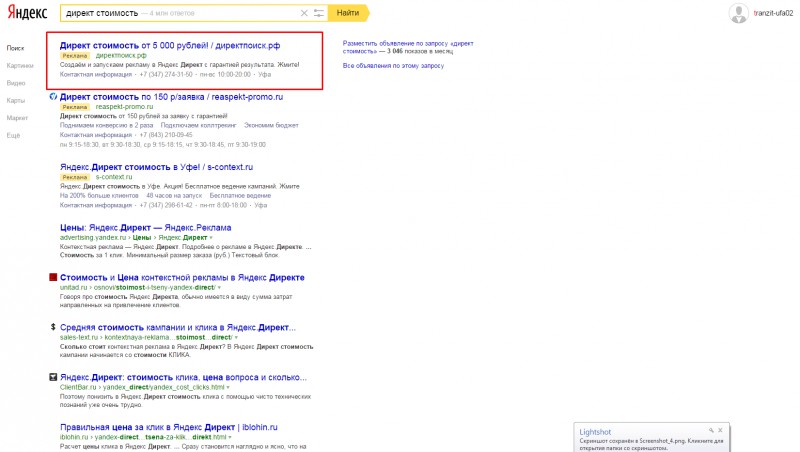Open ad Яндекс.Директ стоимость в Уфе
The width and height of the screenshot is (800, 452).
pyautogui.click(x=157, y=167)
